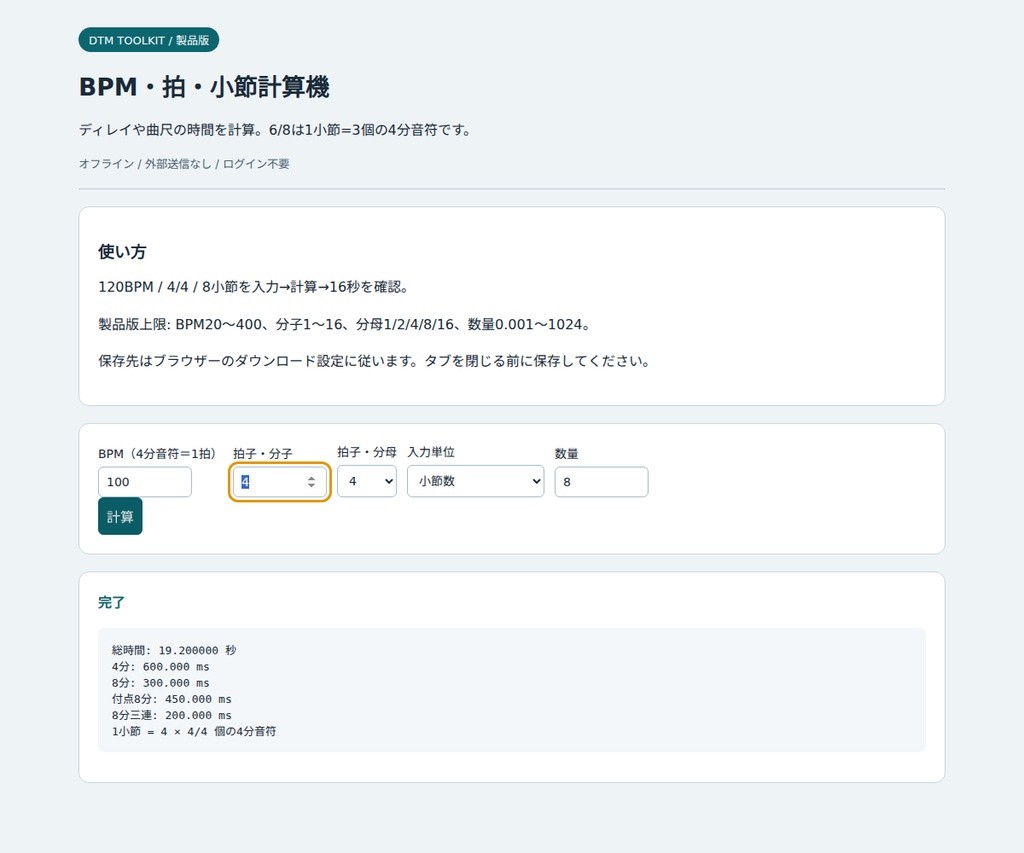Open the 拍子・分母 dropdown
Screen dimensions: 1024x853
point(367,481)
